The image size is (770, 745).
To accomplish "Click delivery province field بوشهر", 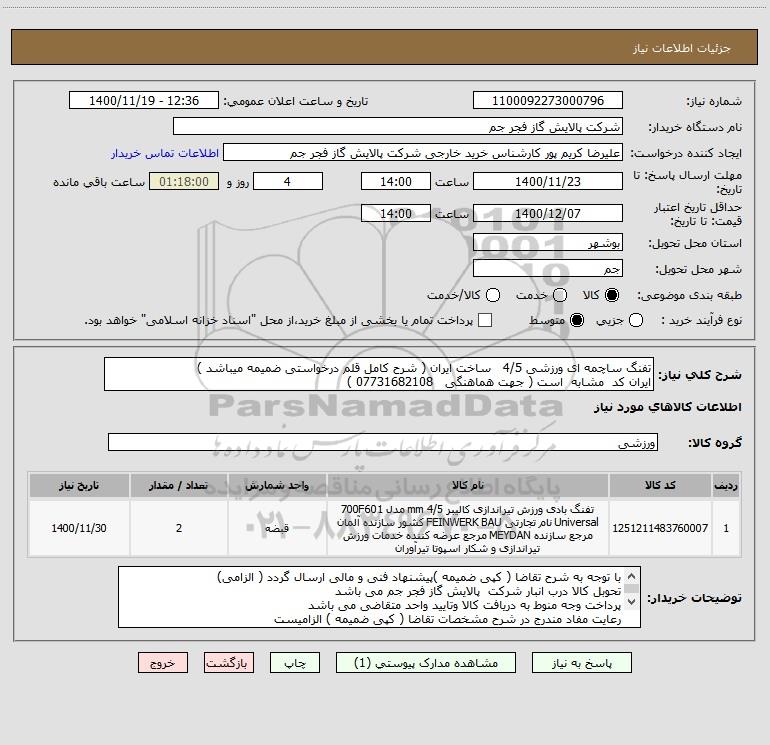I will tap(548, 242).
